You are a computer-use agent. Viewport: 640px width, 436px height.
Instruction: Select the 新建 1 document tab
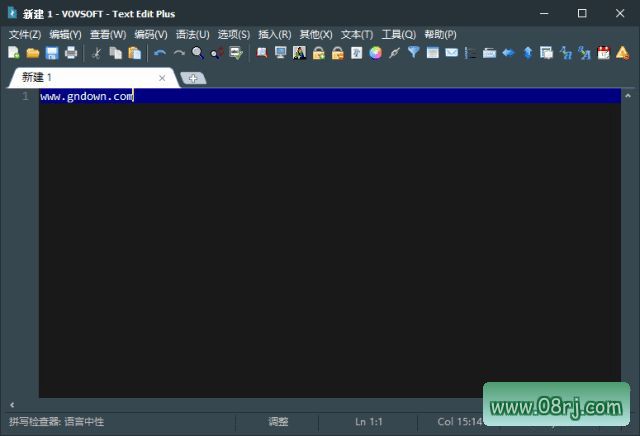(93, 78)
